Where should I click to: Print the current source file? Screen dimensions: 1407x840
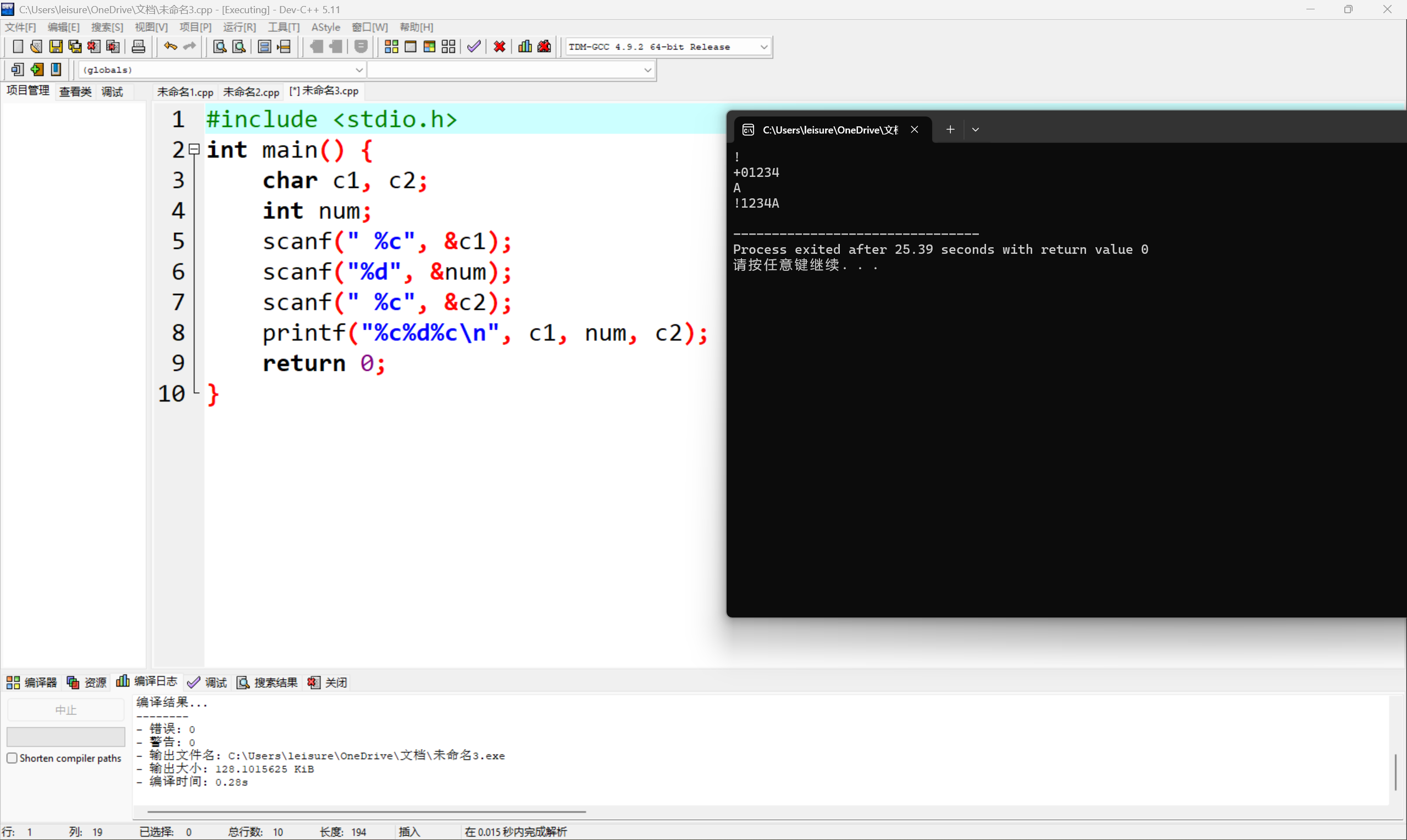coord(139,46)
